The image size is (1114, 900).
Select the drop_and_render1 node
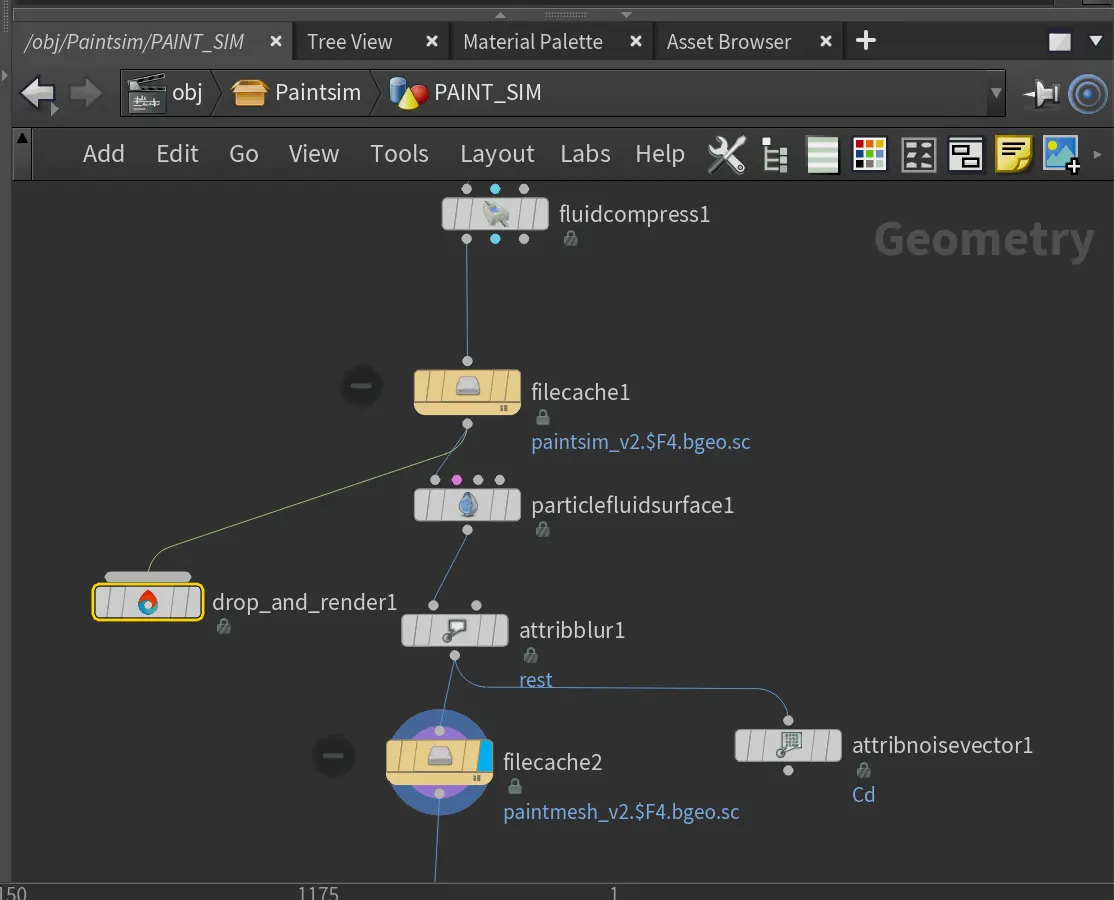147,603
